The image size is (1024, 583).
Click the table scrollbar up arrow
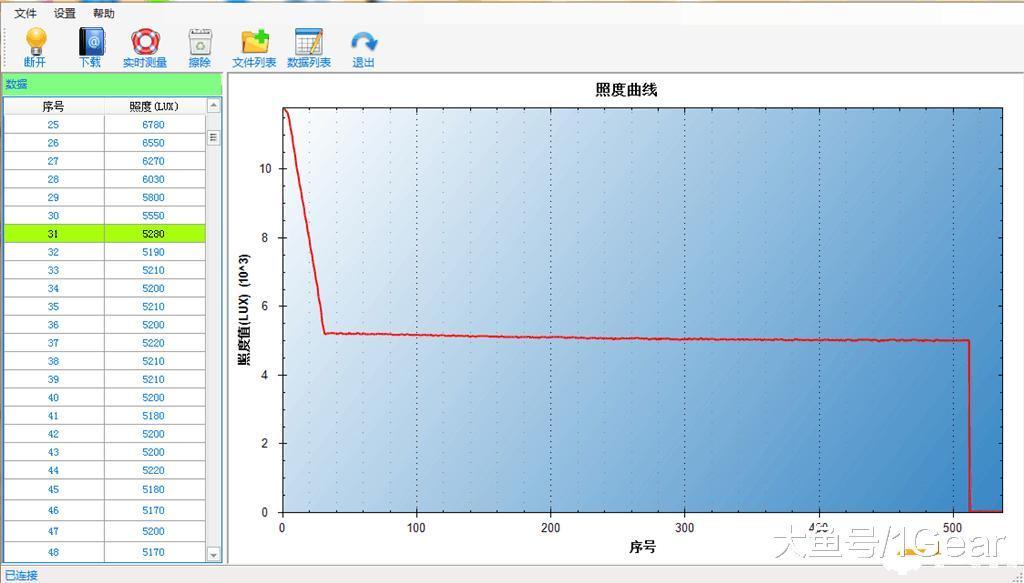click(212, 105)
